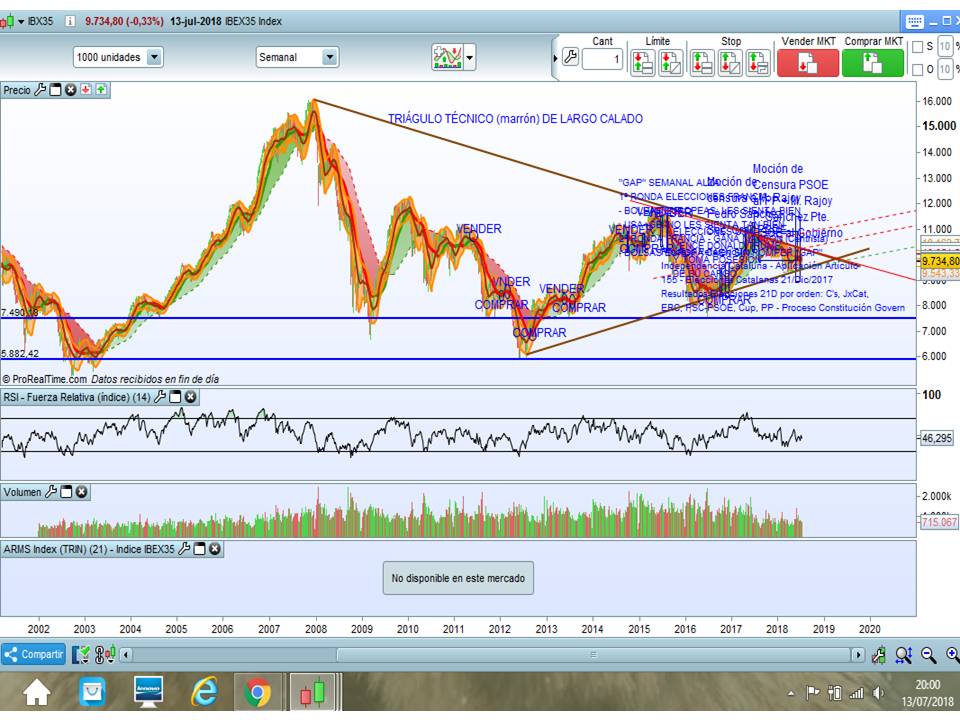This screenshot has width=960, height=720.
Task: Click the chart style icon in toolbar
Action: [x=446, y=57]
